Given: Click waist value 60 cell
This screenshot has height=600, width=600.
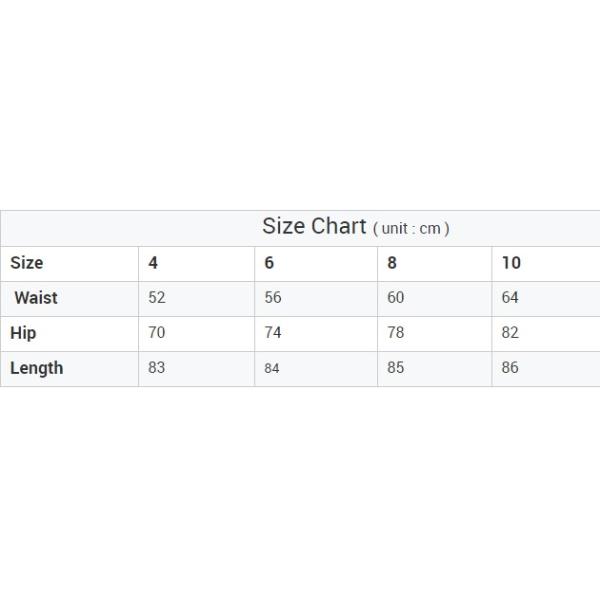Looking at the screenshot, I should [396, 298].
